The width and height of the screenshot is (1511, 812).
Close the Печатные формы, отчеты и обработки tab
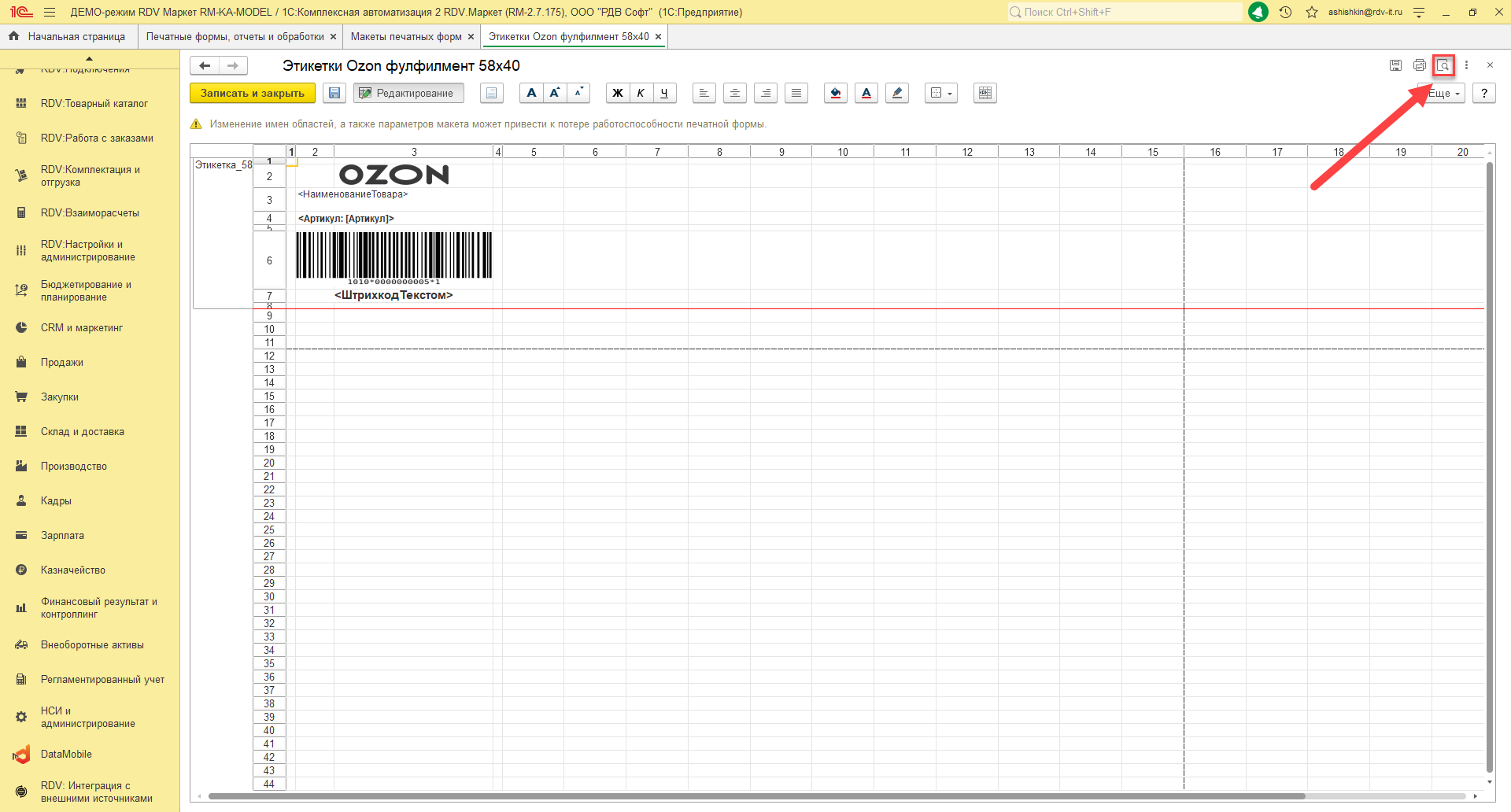(333, 37)
